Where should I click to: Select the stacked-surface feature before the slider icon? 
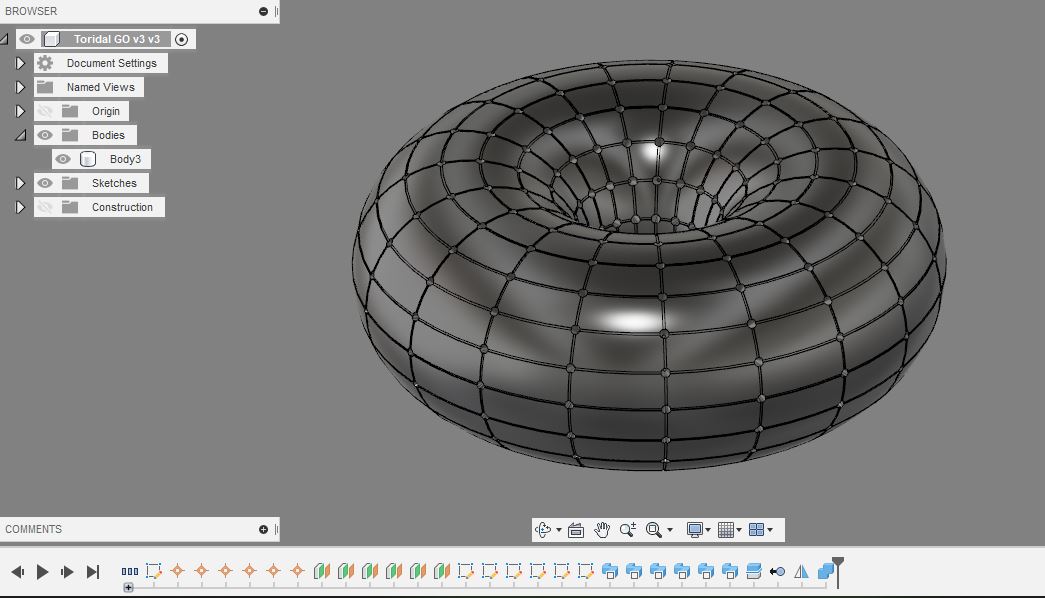tap(753, 571)
